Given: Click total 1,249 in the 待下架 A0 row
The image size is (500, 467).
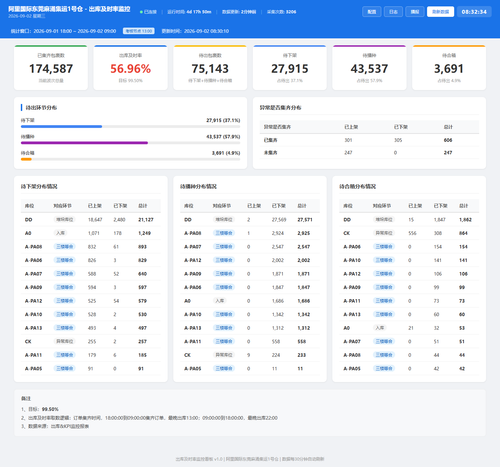Looking at the screenshot, I should click(145, 233).
